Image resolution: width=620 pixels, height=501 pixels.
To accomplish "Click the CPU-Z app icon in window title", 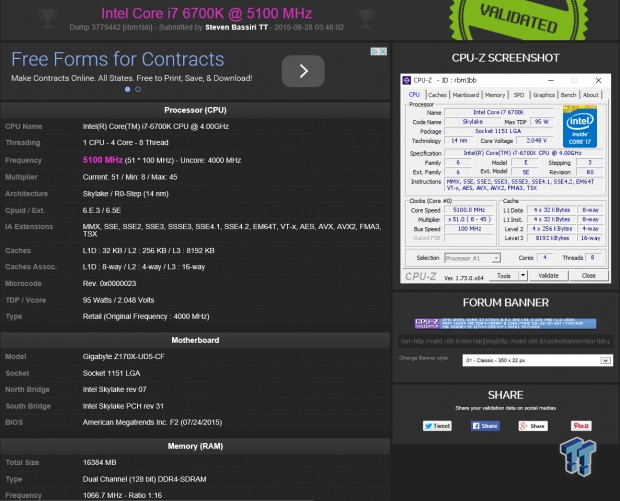I will click(x=406, y=80).
